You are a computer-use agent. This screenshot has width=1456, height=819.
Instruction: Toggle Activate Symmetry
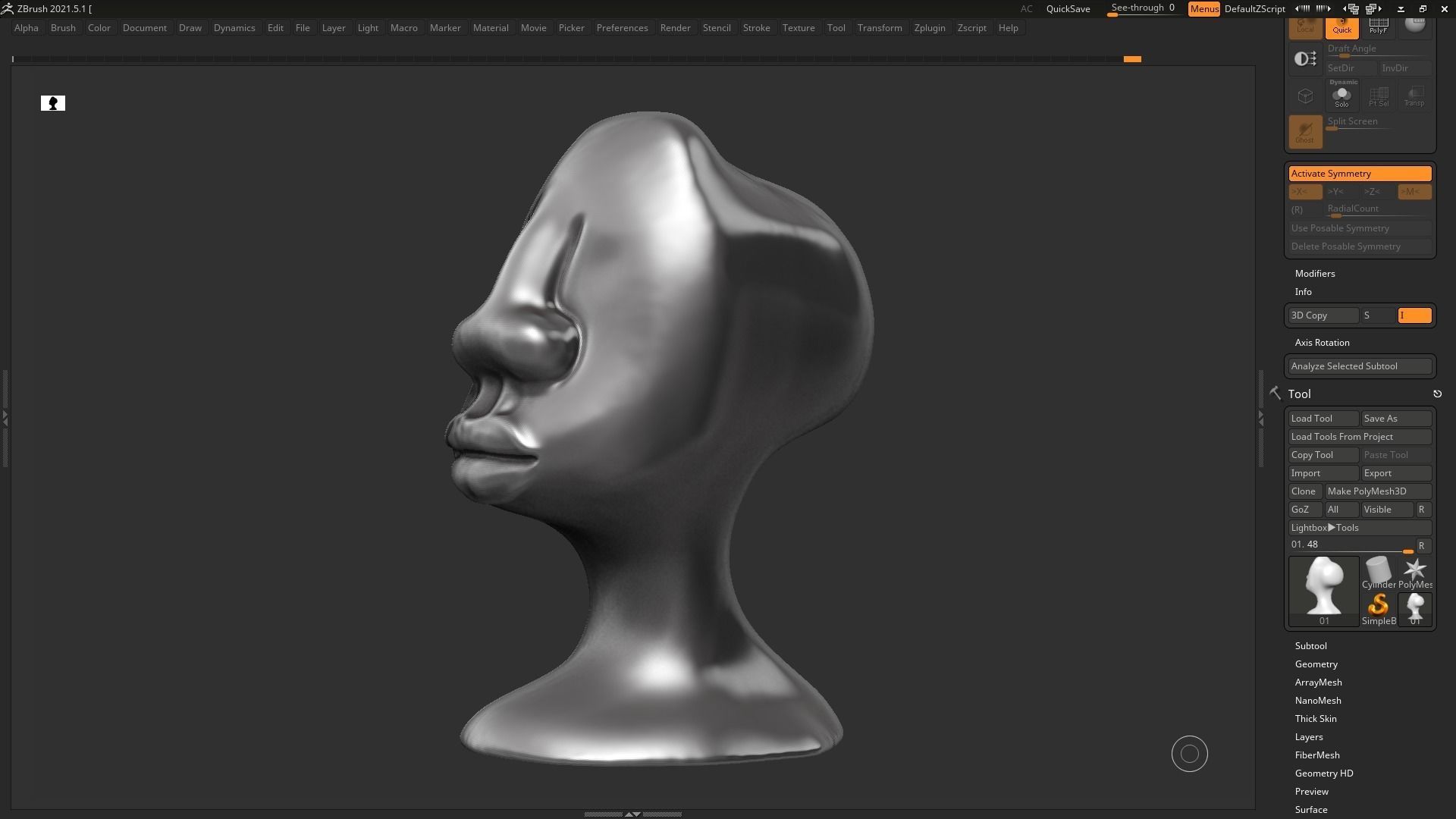point(1360,174)
